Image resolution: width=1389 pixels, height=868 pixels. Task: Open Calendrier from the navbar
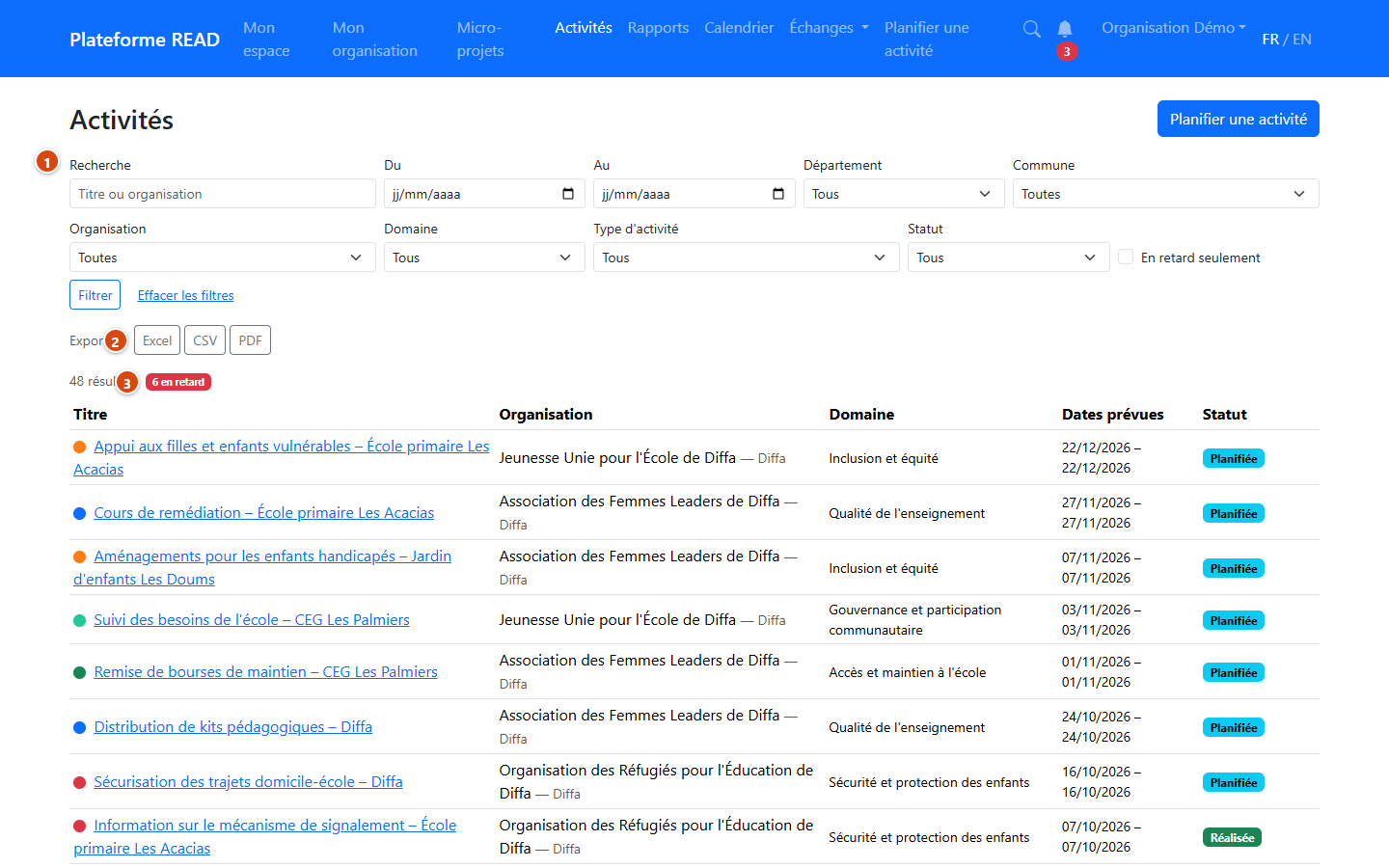739,27
